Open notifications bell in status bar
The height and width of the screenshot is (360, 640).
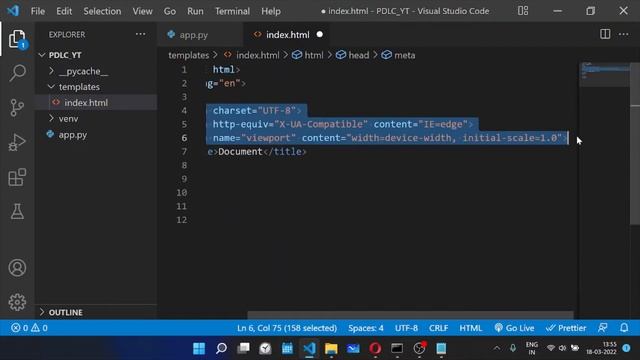[624, 328]
